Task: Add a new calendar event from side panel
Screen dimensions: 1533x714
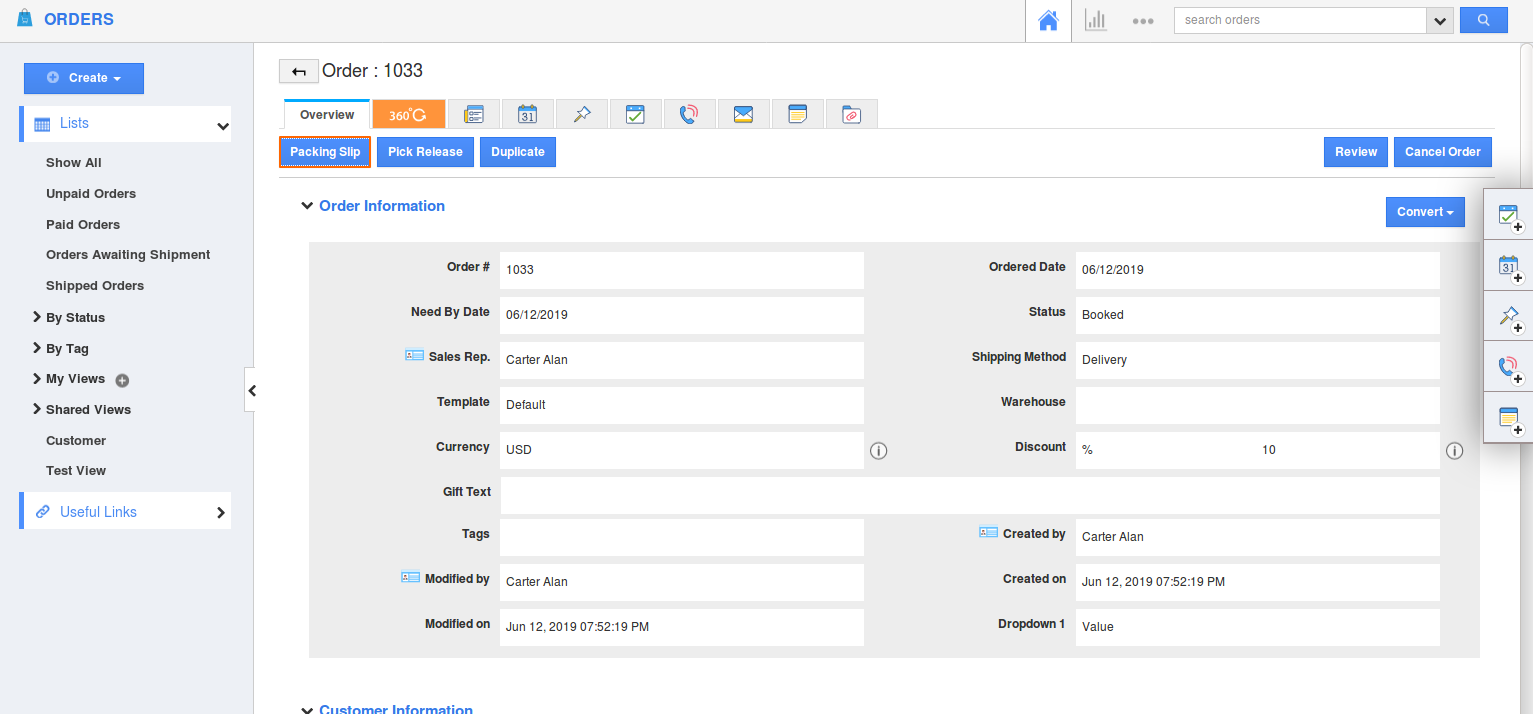Action: (x=1509, y=266)
